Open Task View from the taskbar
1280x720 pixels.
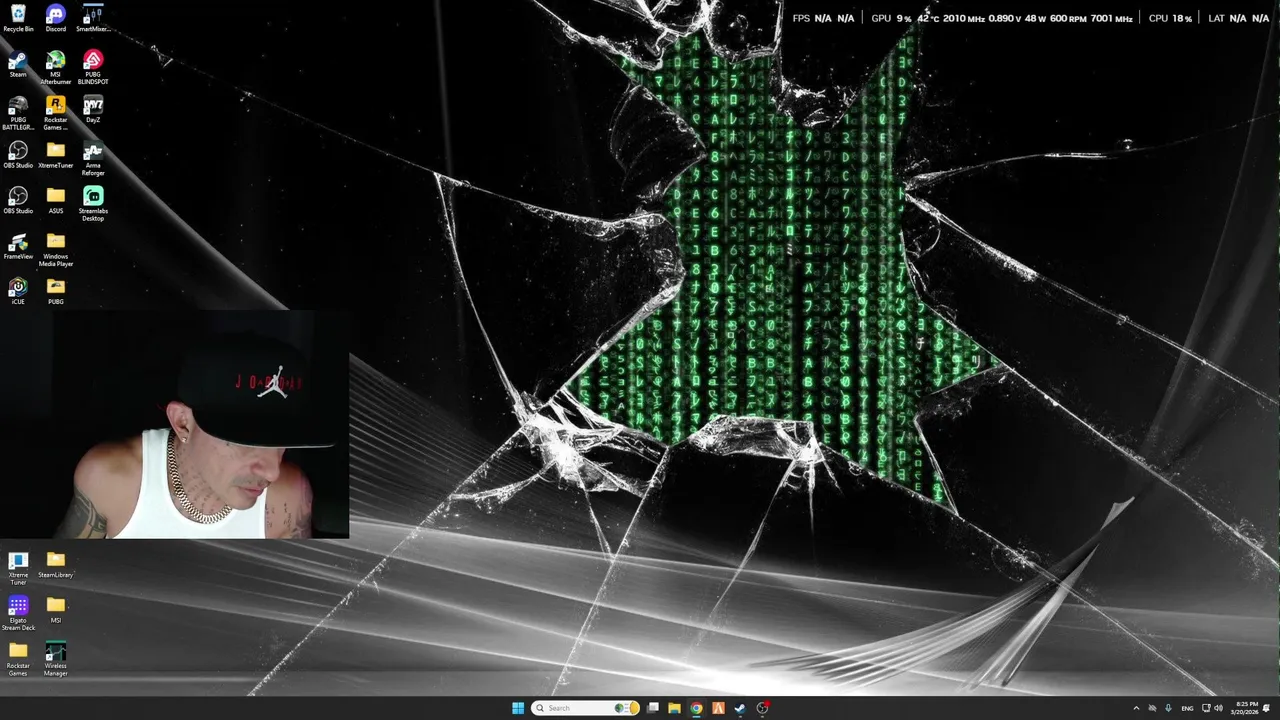(653, 708)
